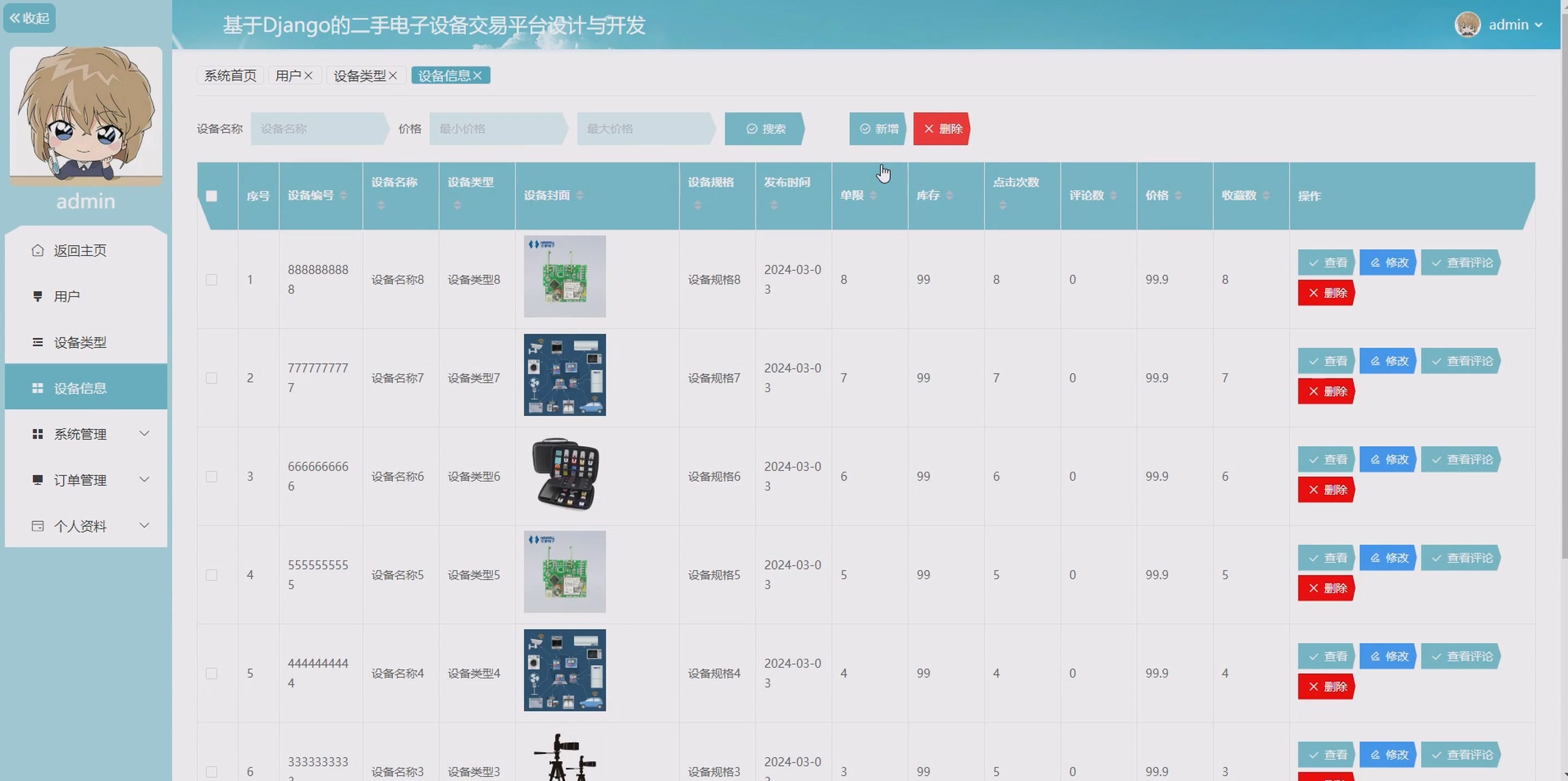The width and height of the screenshot is (1568, 781).
Task: Click the 新增 button
Action: [x=877, y=129]
